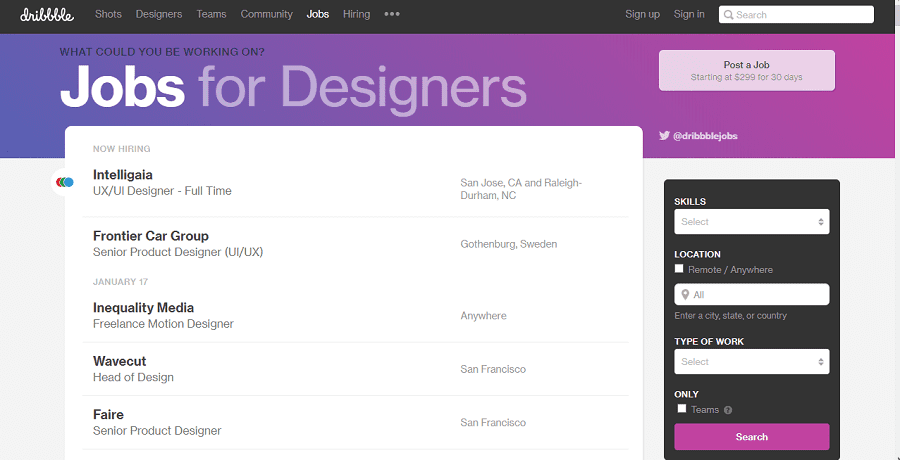
Task: Click the search magnifier icon
Action: pos(728,15)
